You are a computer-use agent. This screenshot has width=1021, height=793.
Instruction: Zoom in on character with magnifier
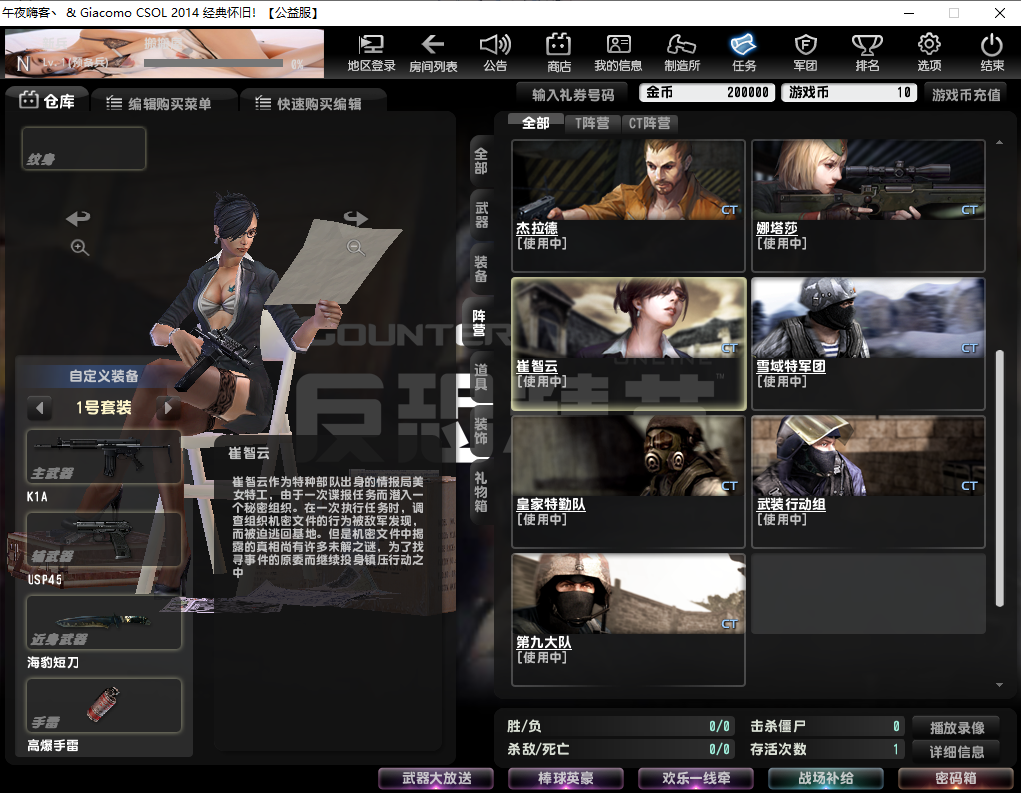point(80,248)
